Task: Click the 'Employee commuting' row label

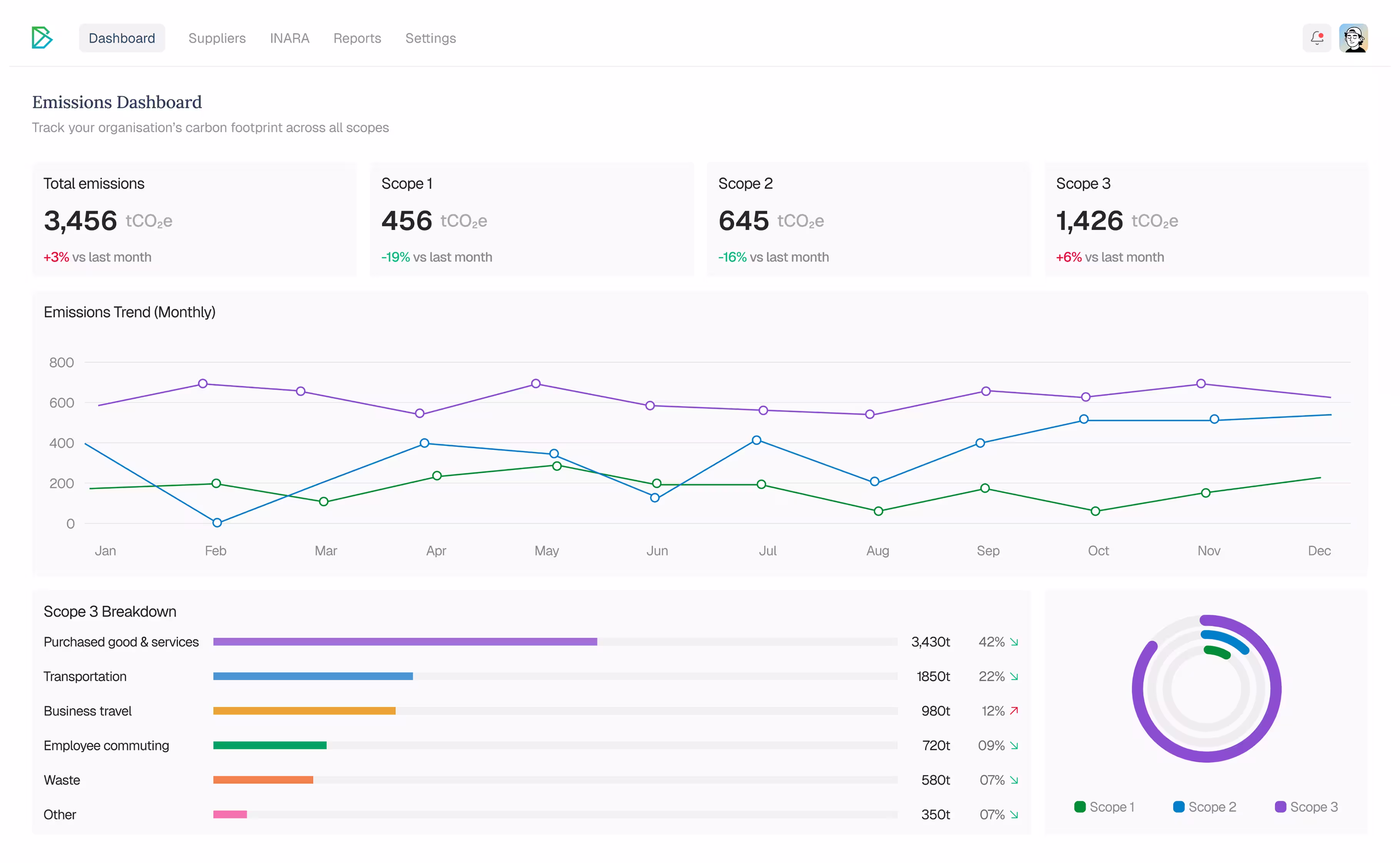Action: pyautogui.click(x=106, y=745)
